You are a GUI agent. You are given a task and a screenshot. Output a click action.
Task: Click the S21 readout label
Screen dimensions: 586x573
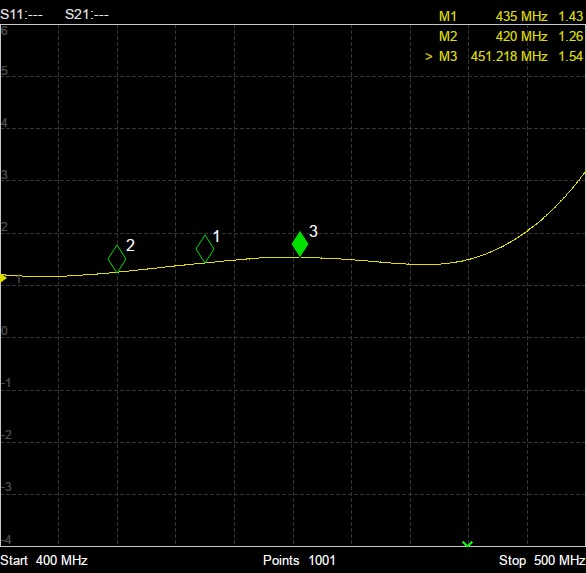[87, 15]
